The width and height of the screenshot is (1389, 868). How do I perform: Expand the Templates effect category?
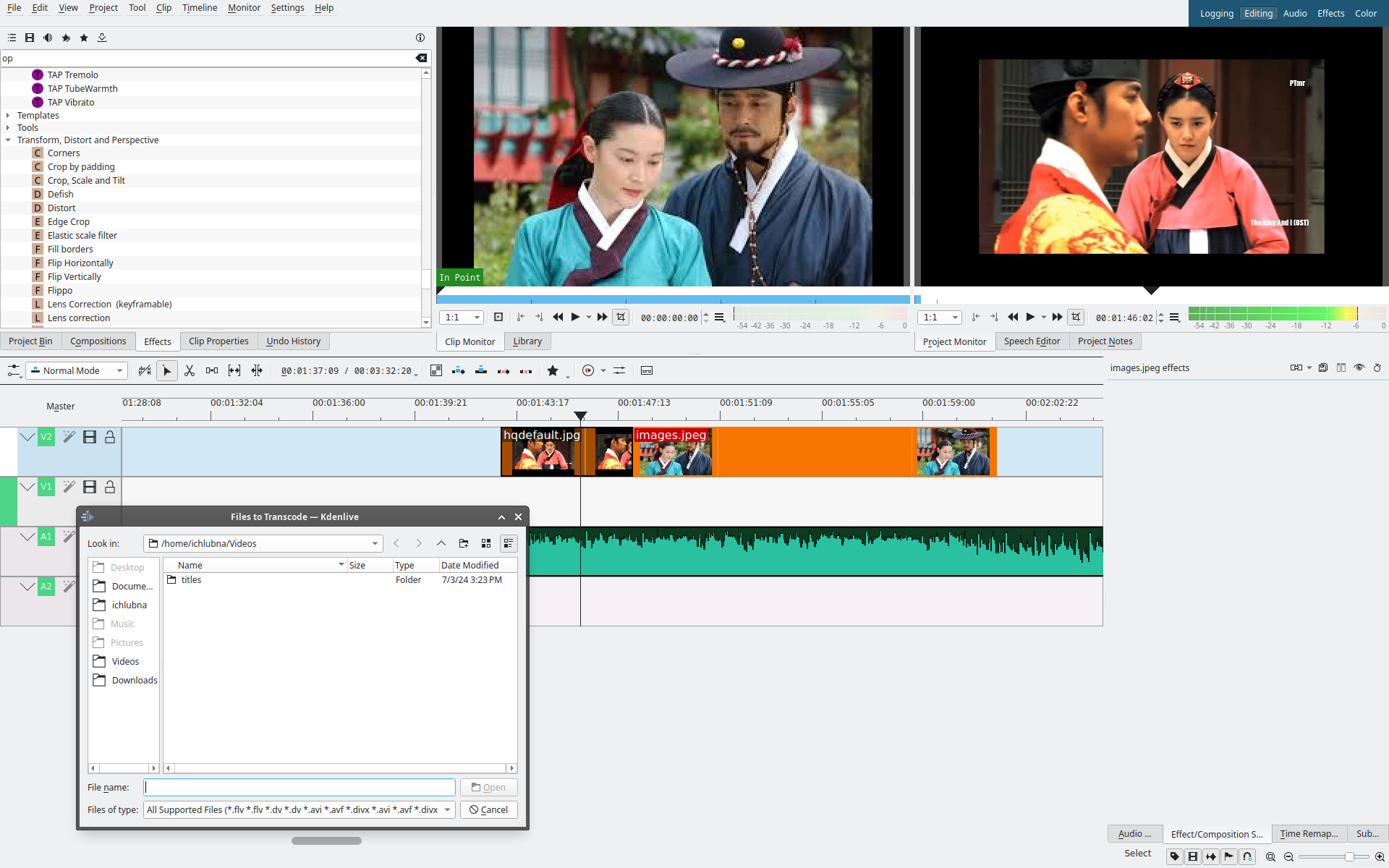click(x=8, y=116)
